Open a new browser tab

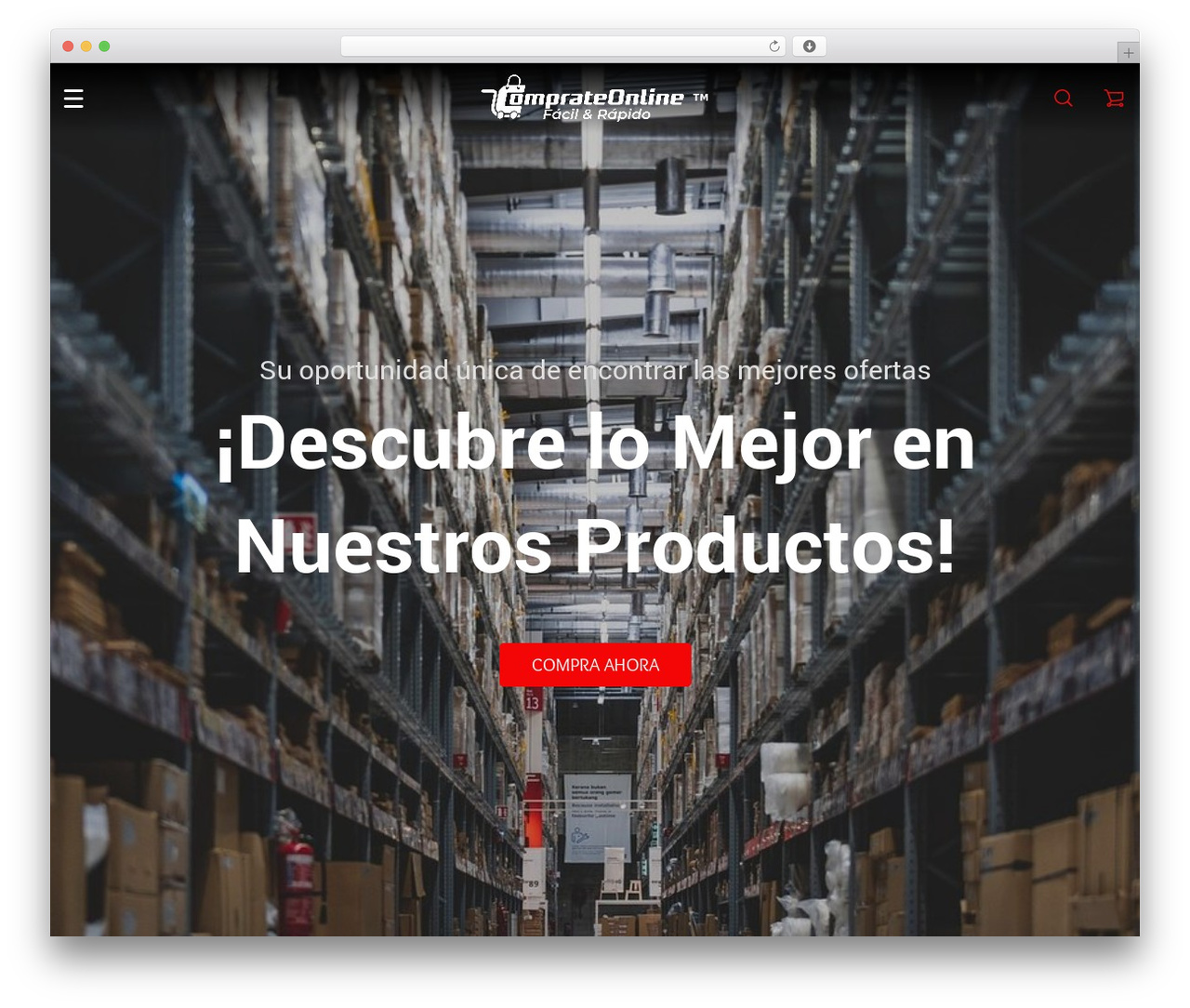pos(1128,53)
